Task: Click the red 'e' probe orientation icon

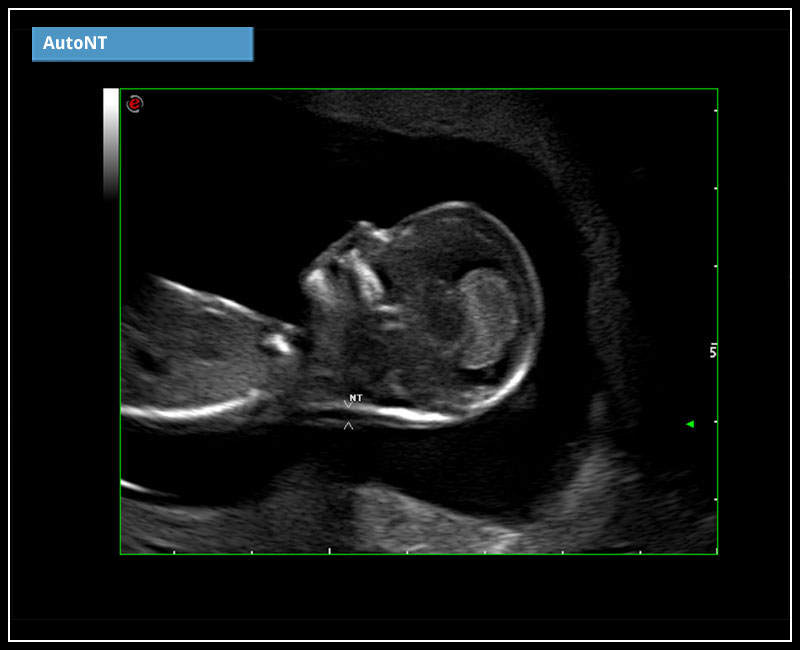Action: pos(134,103)
